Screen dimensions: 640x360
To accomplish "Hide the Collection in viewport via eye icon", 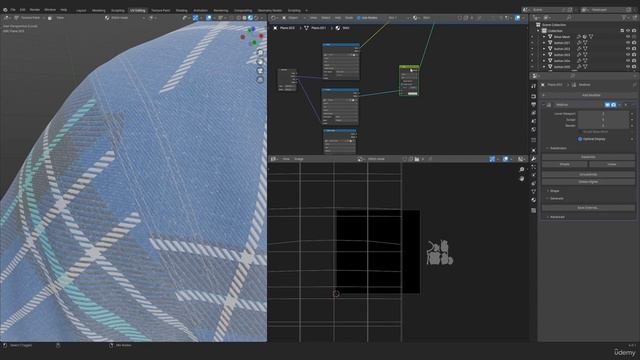I will click(628, 31).
